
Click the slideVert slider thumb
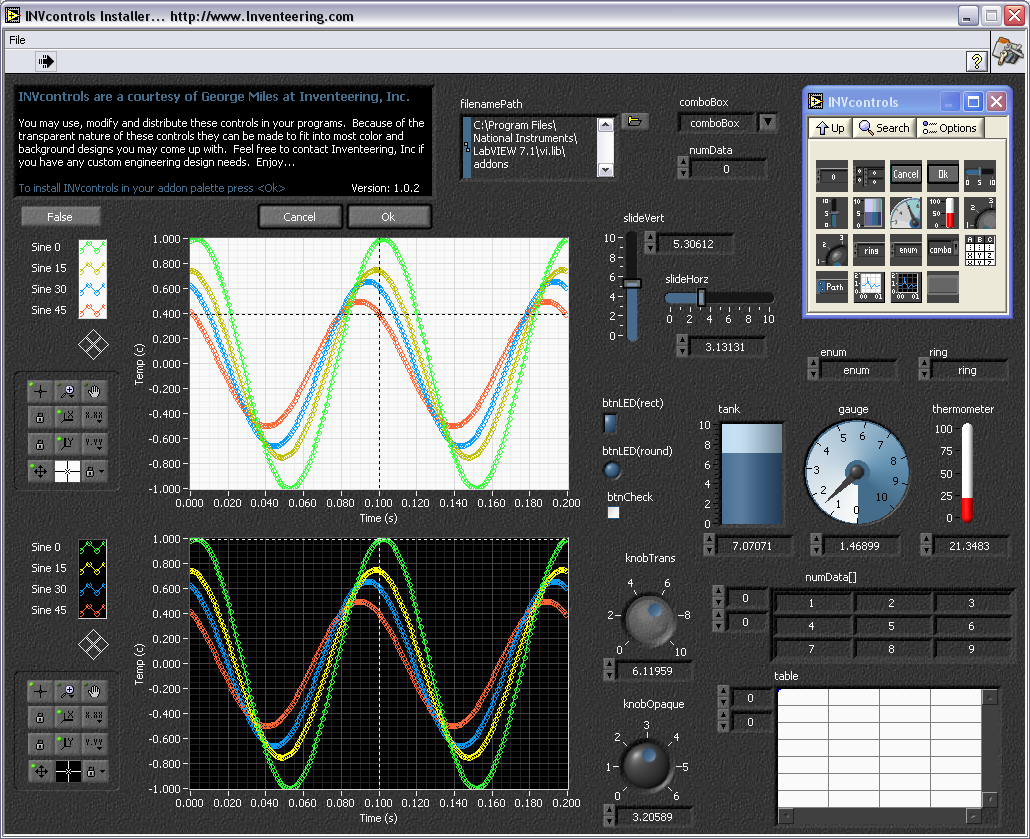[x=632, y=283]
